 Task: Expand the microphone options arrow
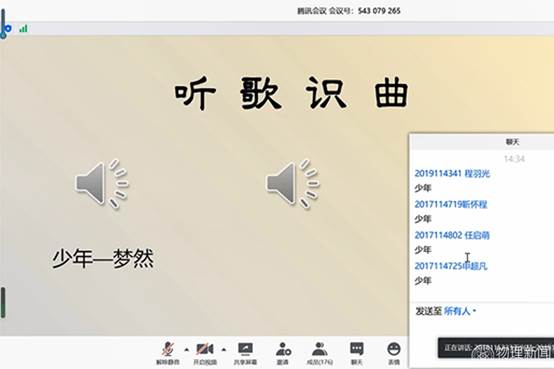(187, 350)
